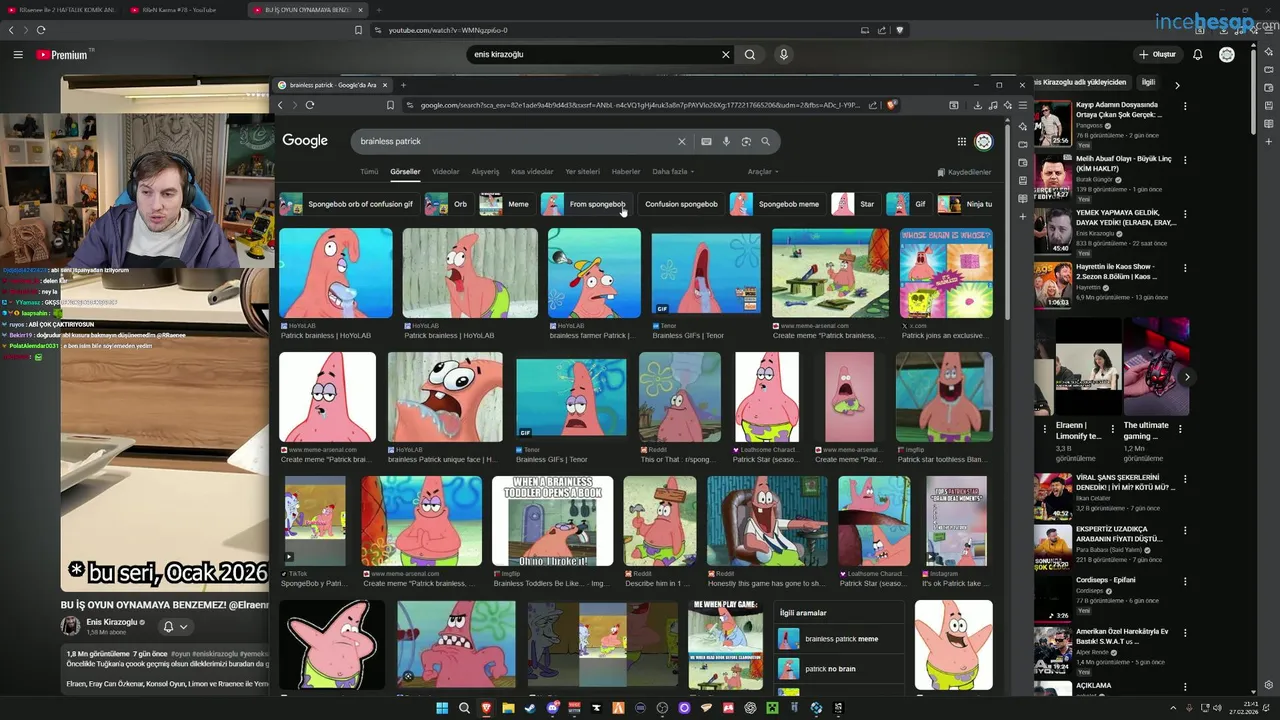The height and width of the screenshot is (720, 1280).
Task: Open OBS Studio from taskbar
Action: 662,708
